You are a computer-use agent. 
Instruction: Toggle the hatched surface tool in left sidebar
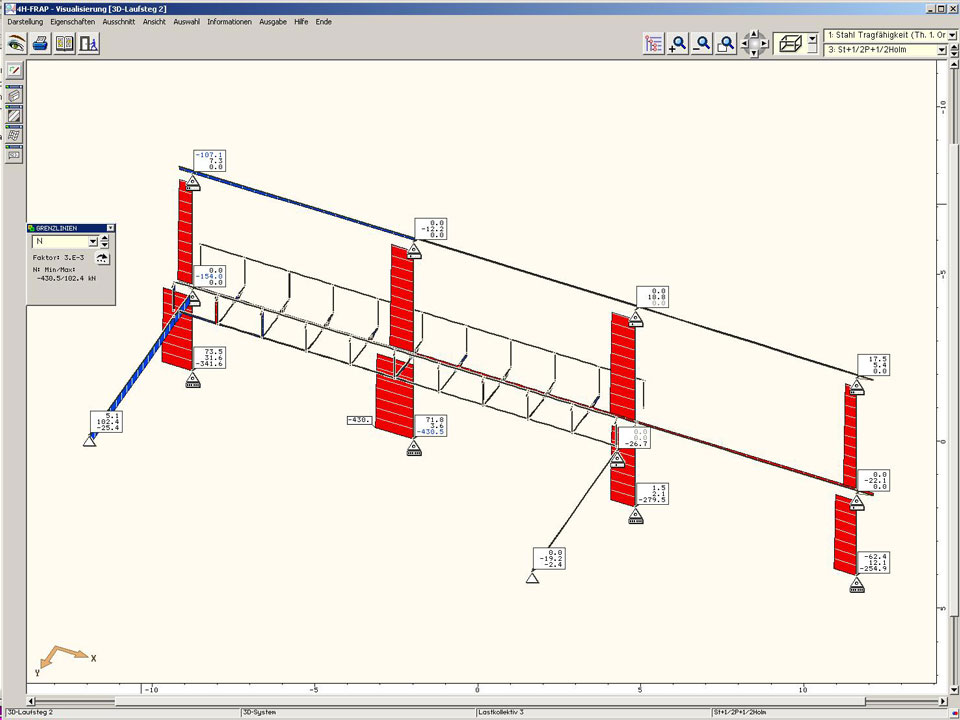tap(15, 115)
